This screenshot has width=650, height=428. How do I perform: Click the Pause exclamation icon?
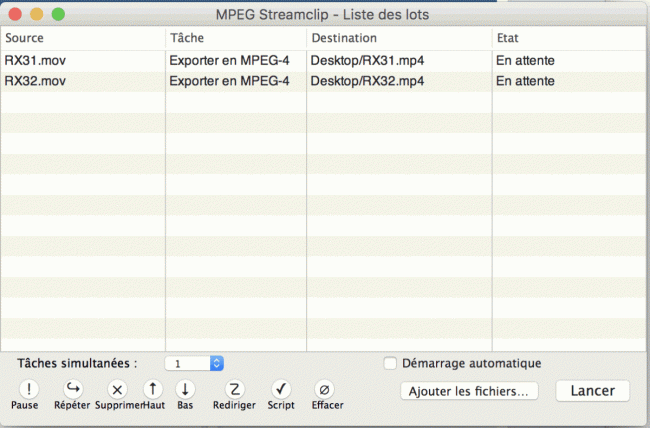pyautogui.click(x=29, y=389)
